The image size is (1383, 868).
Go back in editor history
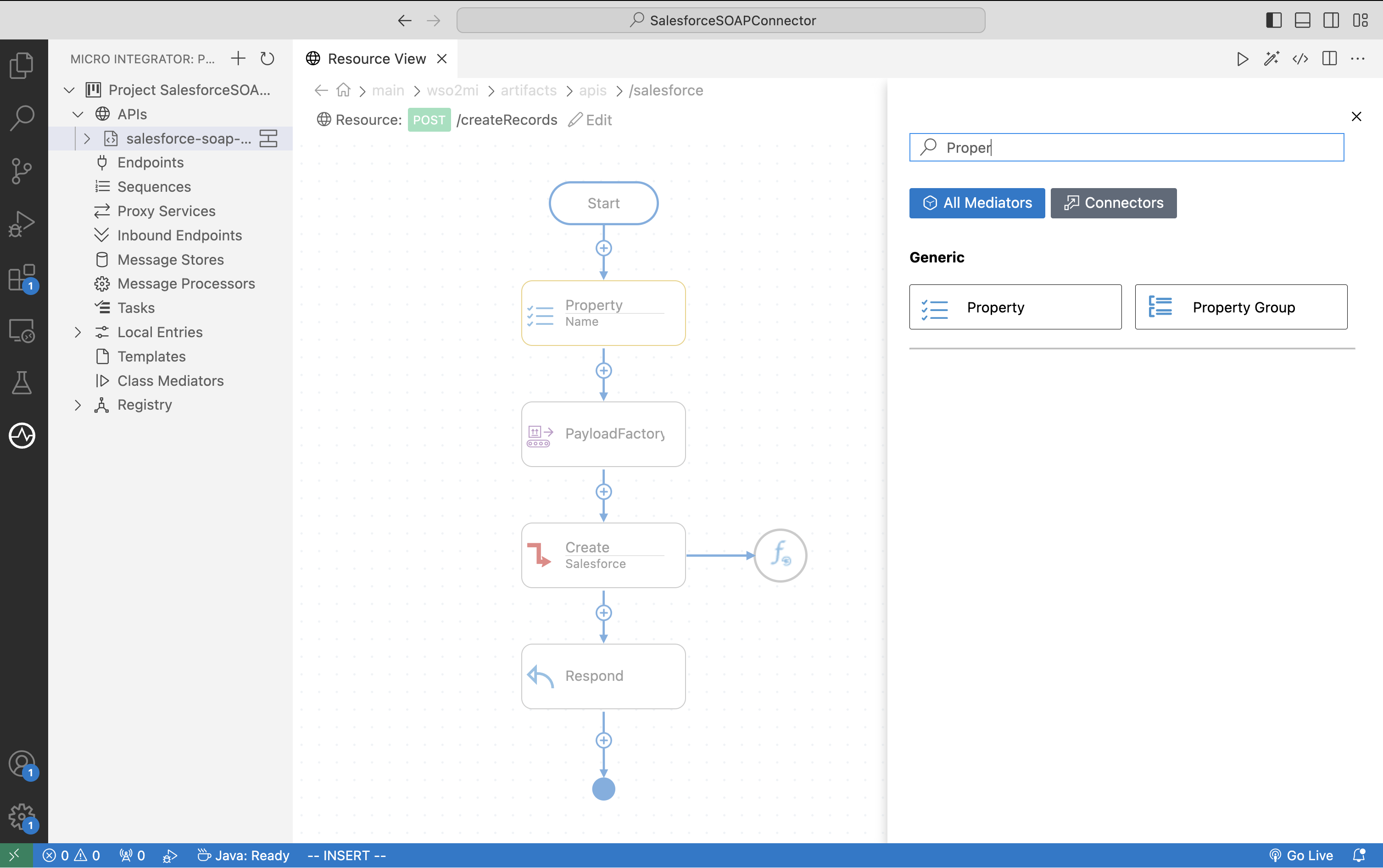[x=405, y=21]
